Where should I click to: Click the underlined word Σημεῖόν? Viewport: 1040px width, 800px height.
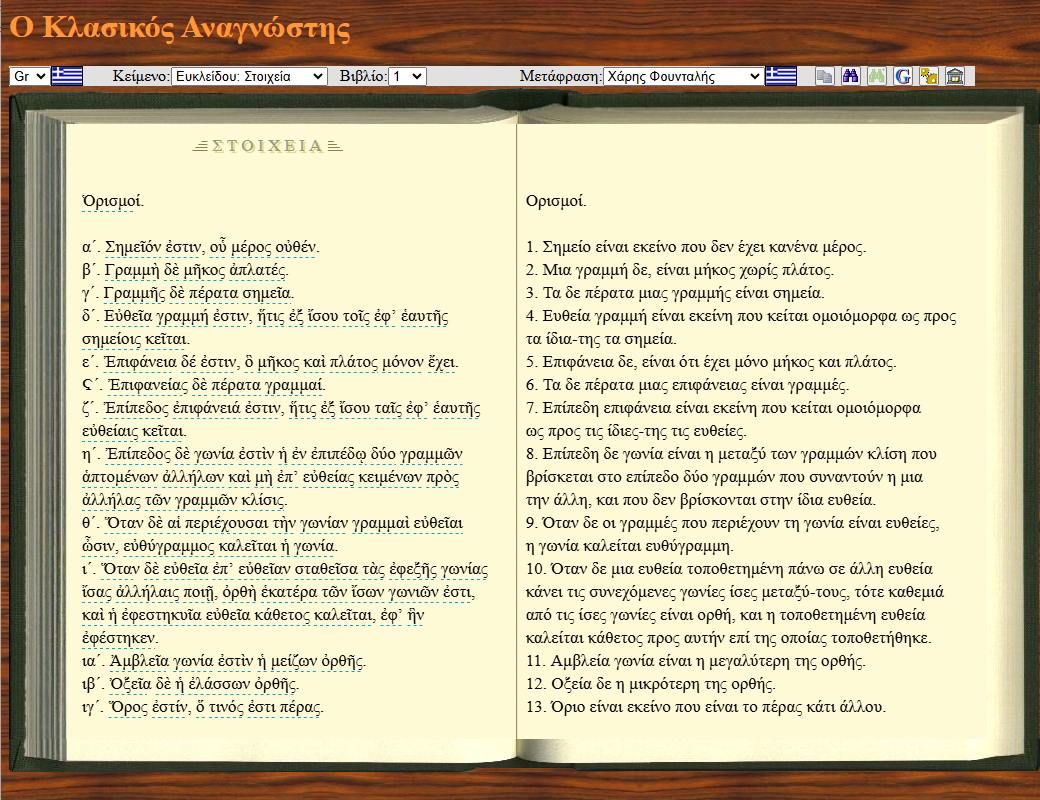(133, 247)
